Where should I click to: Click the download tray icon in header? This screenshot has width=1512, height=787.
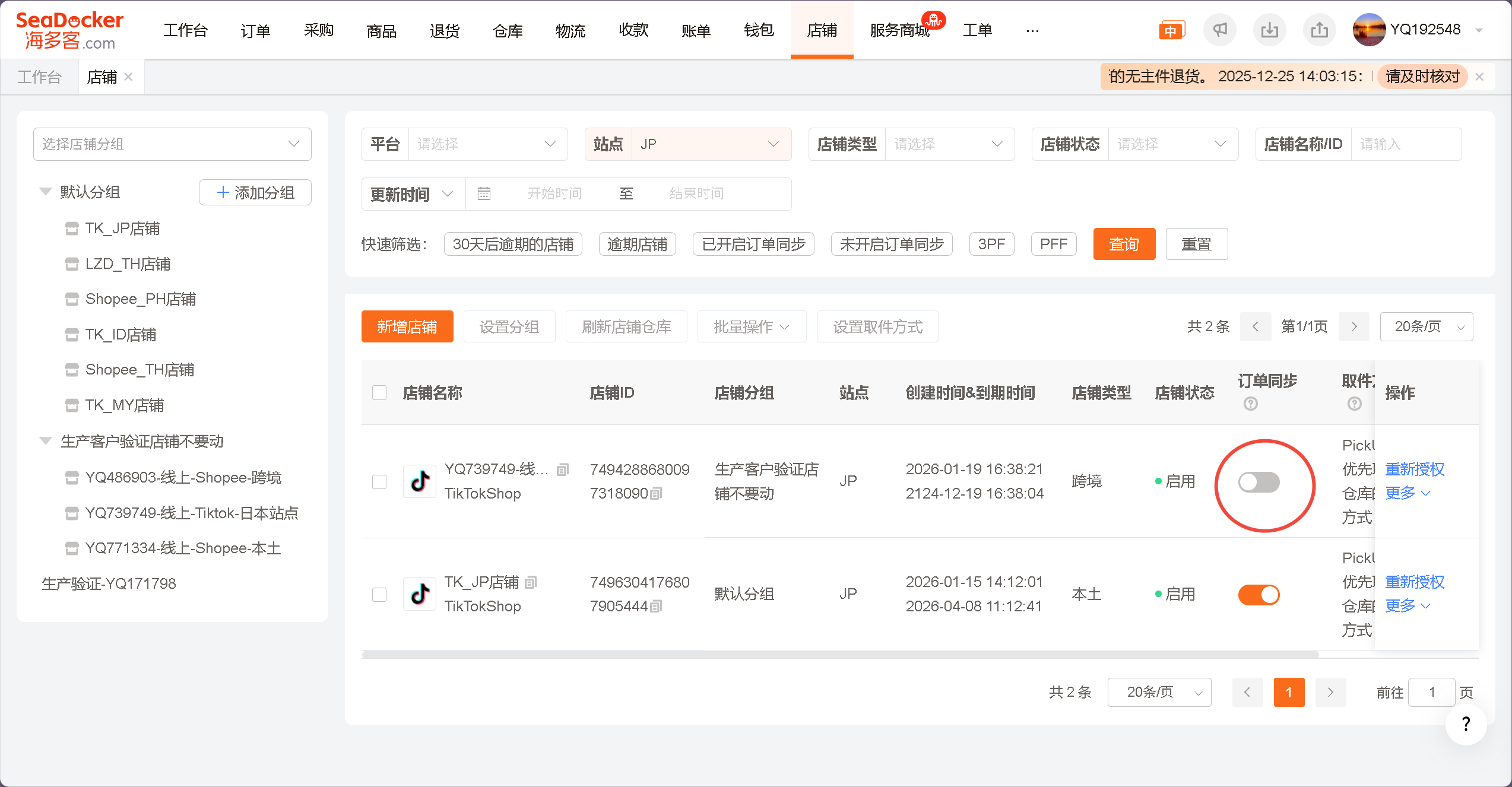click(x=1269, y=30)
